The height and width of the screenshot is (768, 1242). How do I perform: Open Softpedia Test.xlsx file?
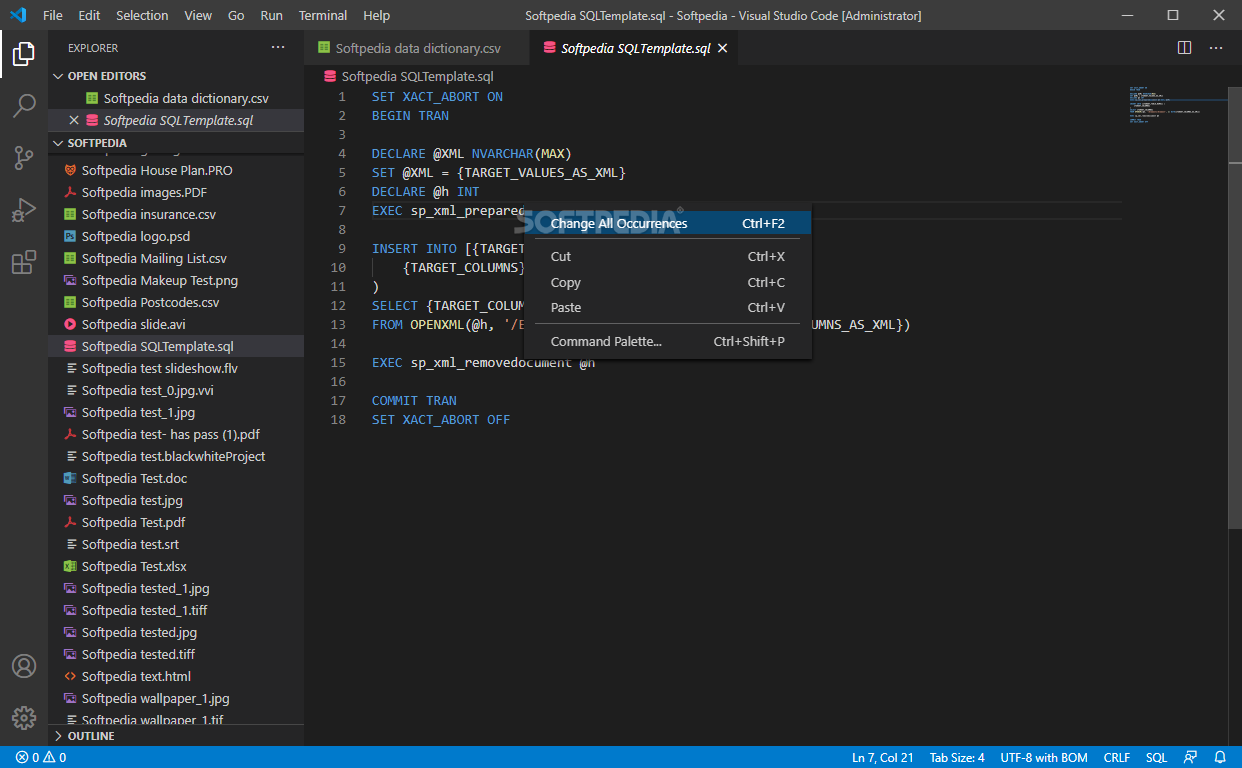tap(175, 566)
